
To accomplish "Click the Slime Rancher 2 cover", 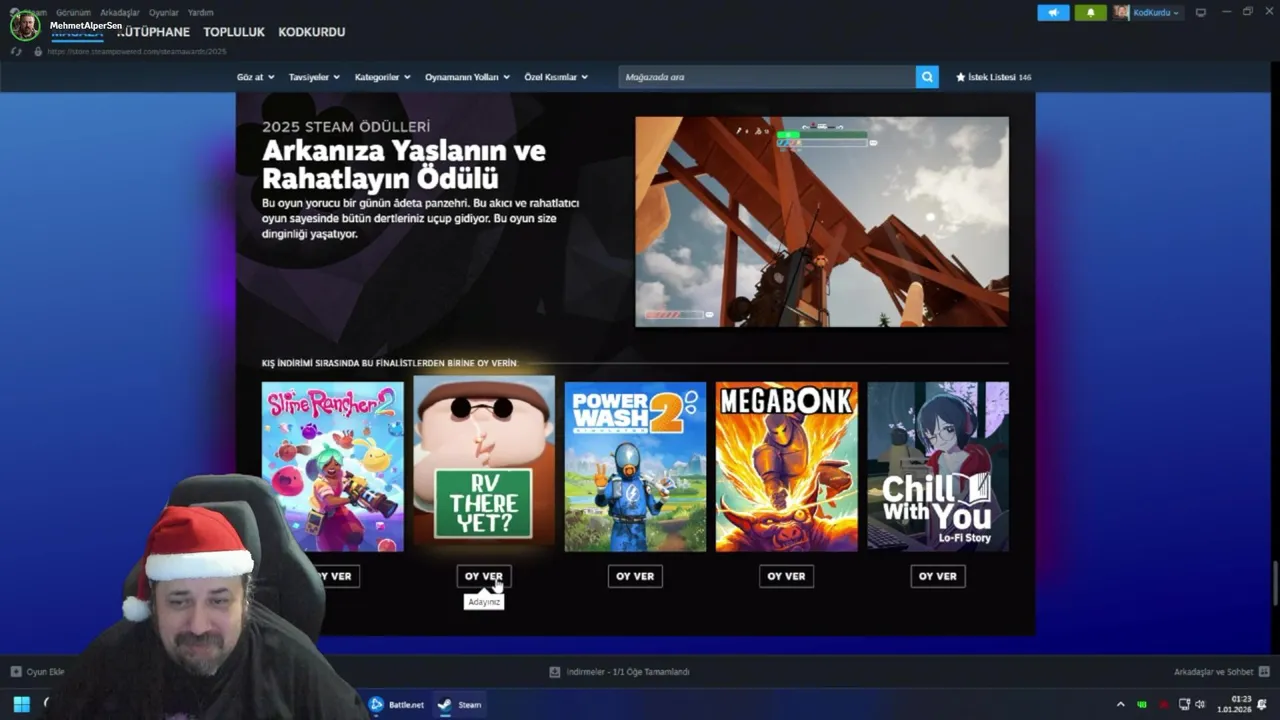I will 333,466.
